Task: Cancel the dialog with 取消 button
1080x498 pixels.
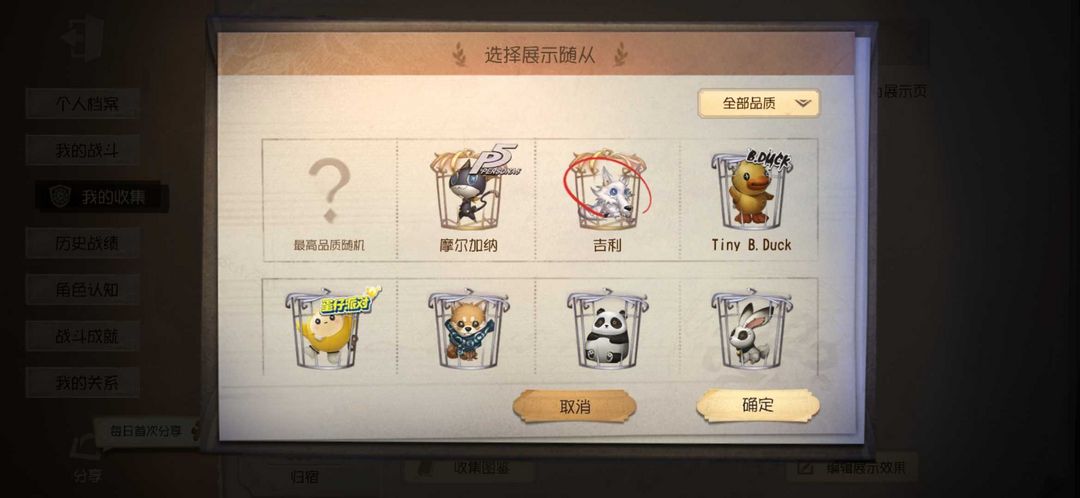Action: pos(574,406)
